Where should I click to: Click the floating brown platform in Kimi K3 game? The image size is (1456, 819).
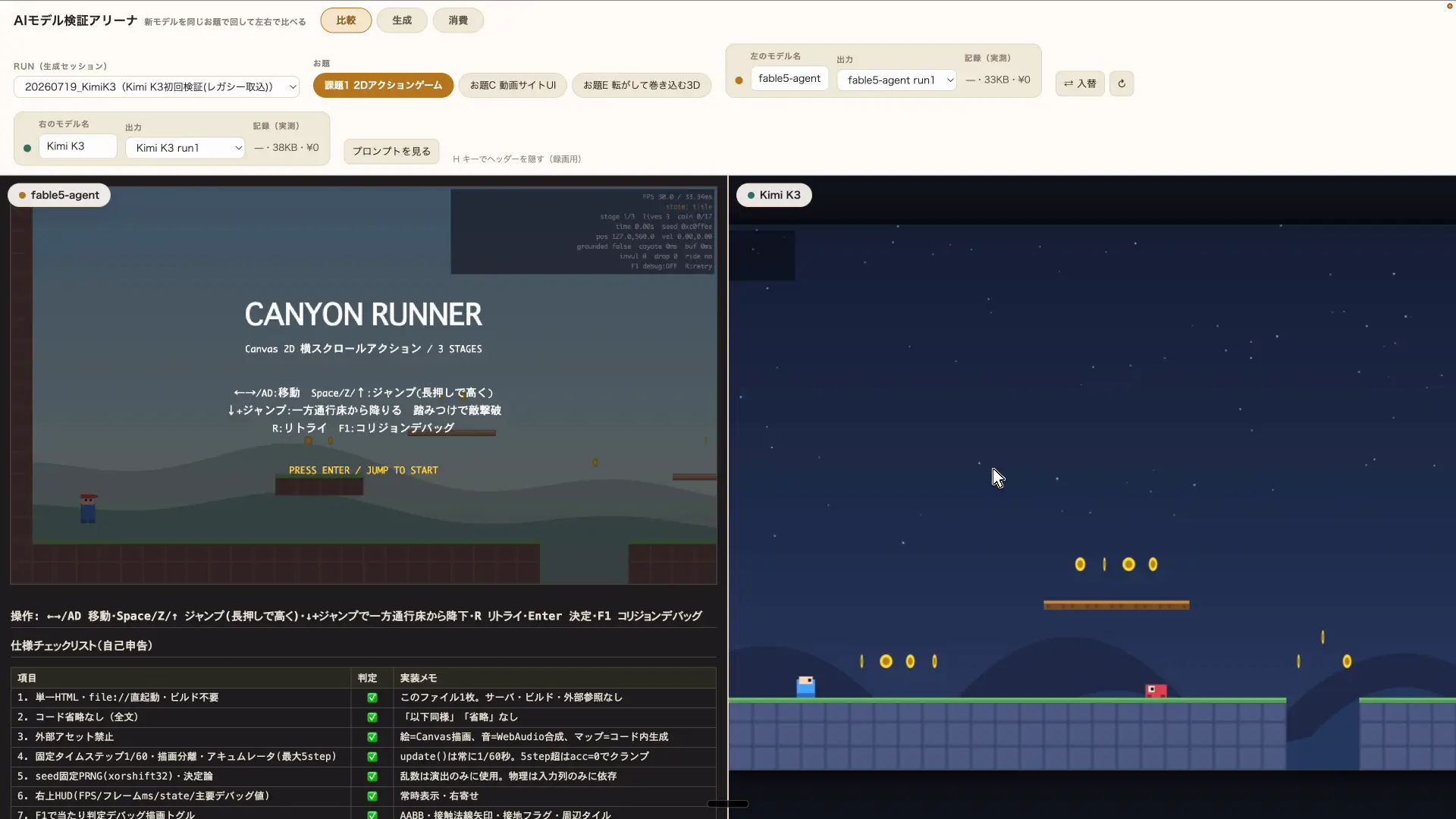click(x=1116, y=605)
